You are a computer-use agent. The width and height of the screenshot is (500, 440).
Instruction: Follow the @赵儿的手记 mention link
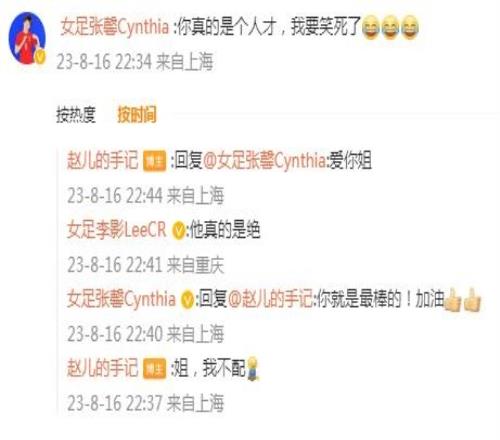pos(271,298)
